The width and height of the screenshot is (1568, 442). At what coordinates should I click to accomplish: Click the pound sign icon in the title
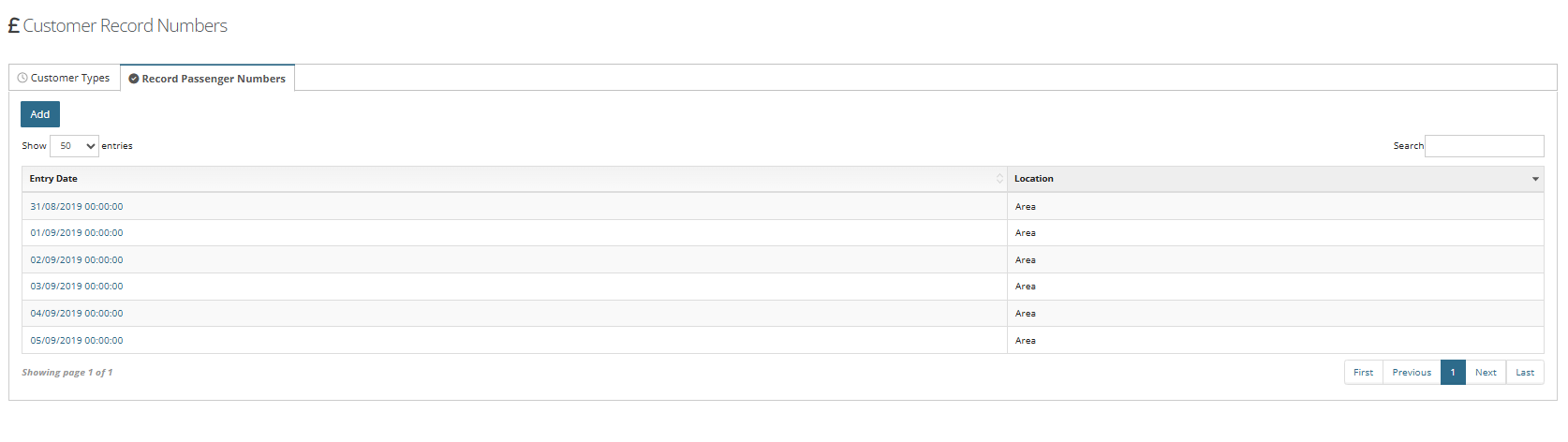(x=13, y=26)
